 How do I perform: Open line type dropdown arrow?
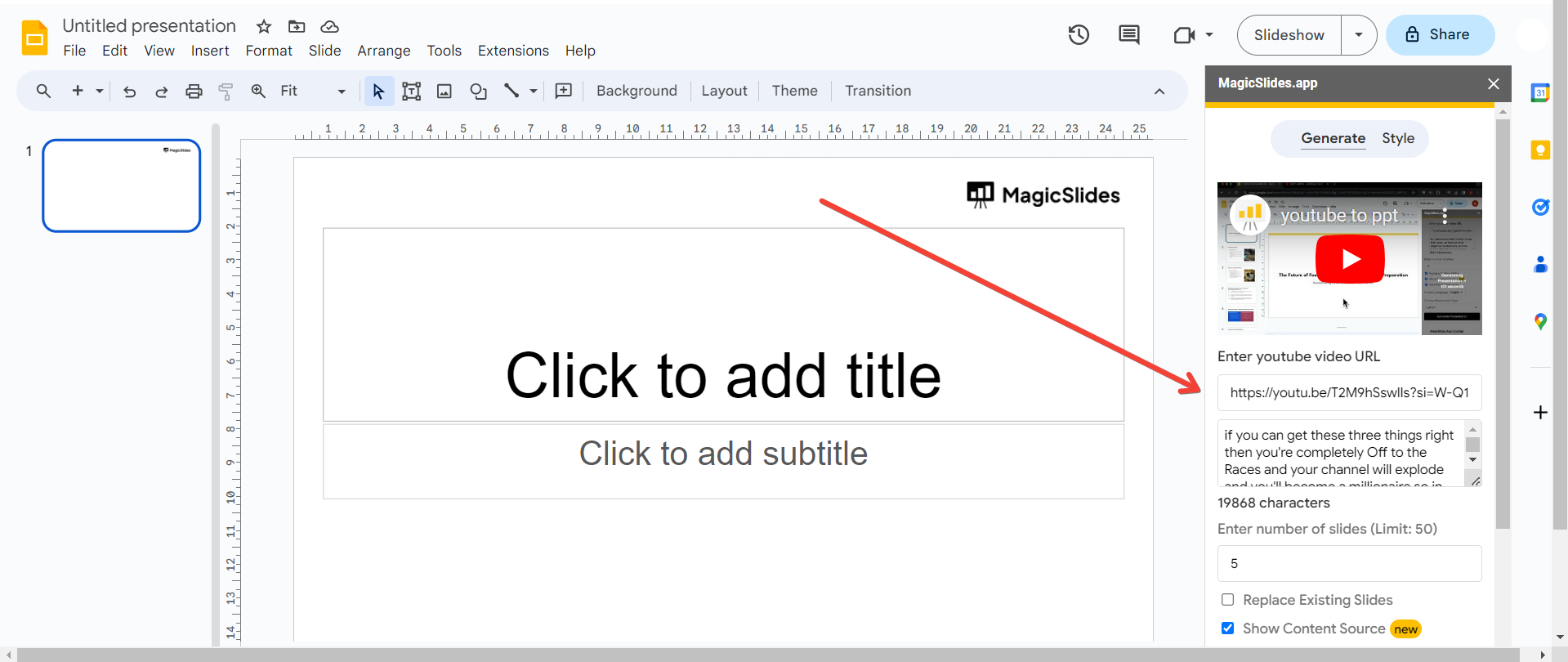coord(534,91)
